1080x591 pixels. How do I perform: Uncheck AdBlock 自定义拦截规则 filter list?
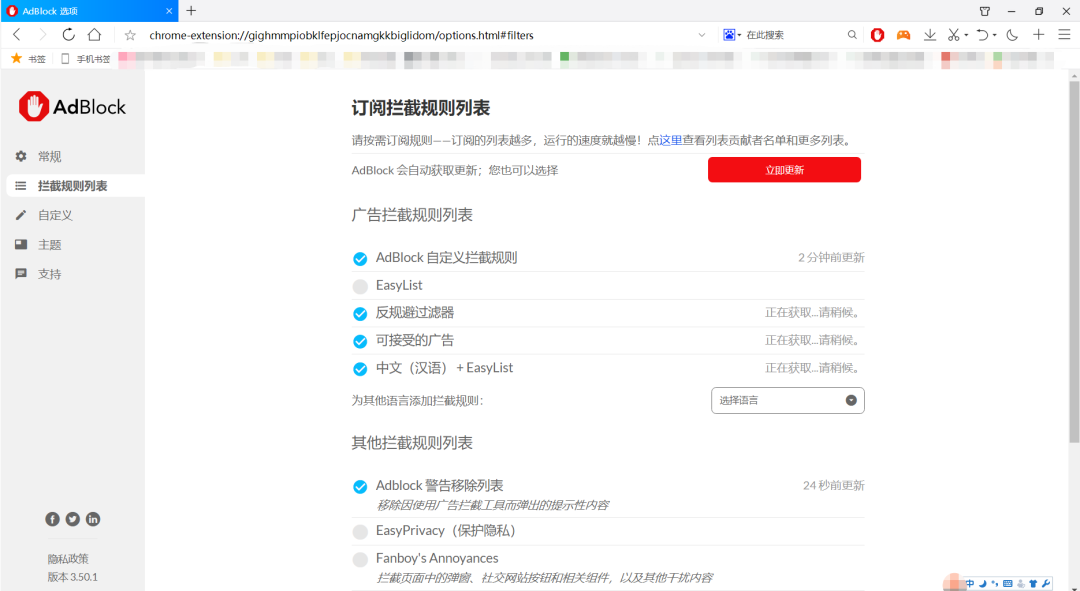click(x=360, y=258)
